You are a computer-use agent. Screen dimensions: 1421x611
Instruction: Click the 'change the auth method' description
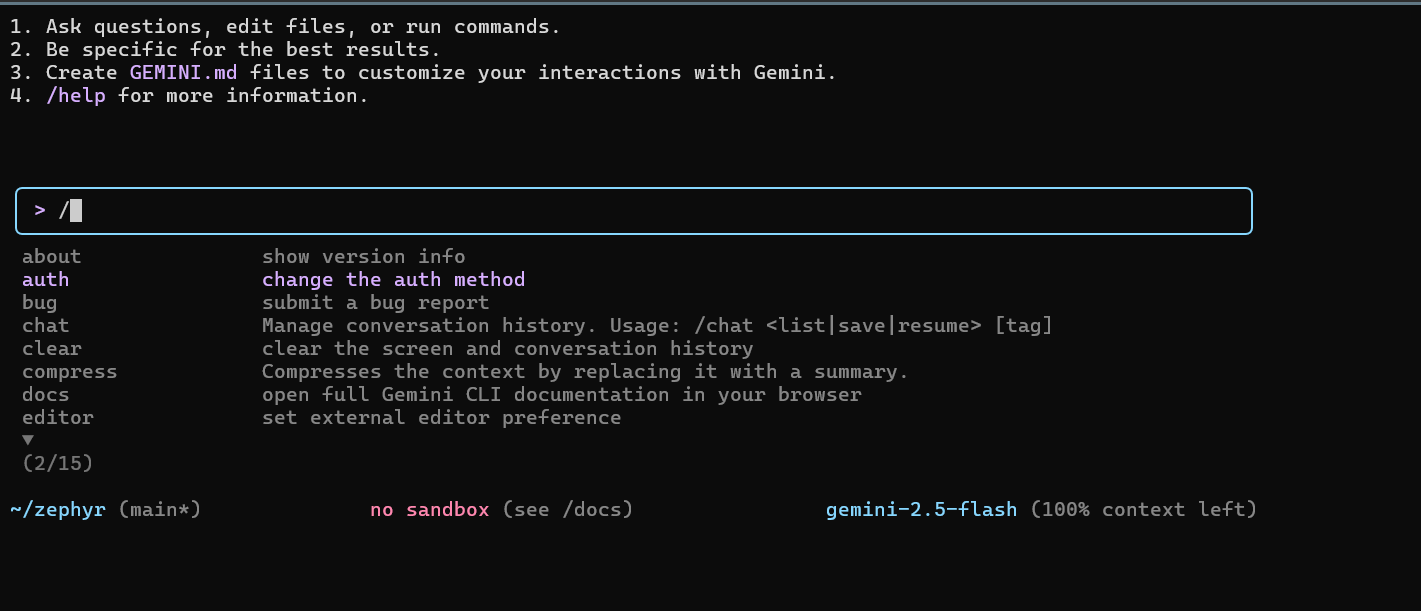393,280
